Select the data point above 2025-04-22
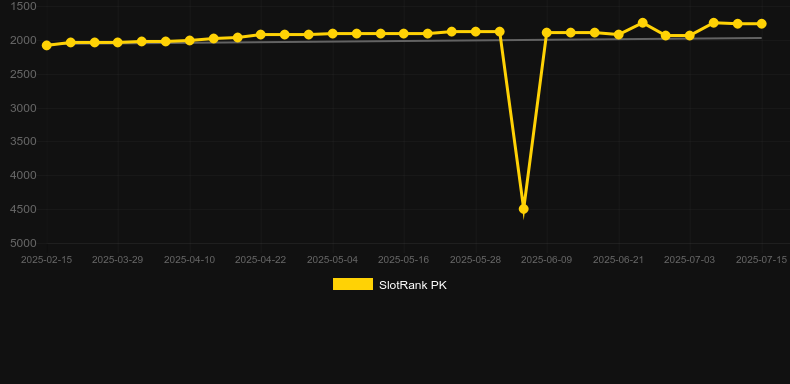 [x=261, y=35]
